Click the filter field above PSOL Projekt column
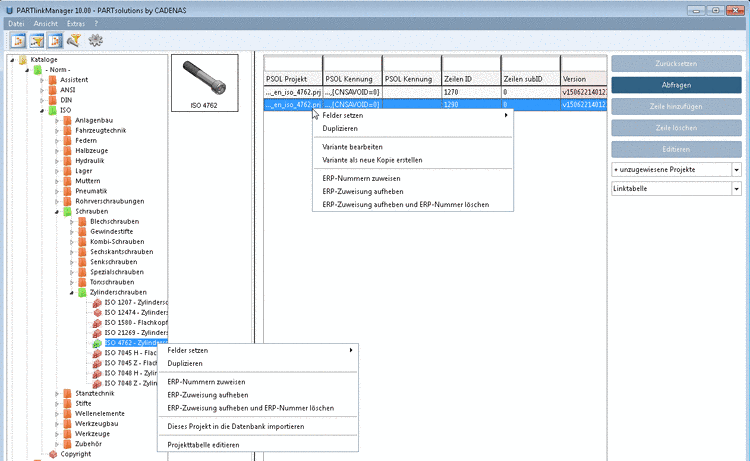The width and height of the screenshot is (750, 461). pyautogui.click(x=293, y=63)
